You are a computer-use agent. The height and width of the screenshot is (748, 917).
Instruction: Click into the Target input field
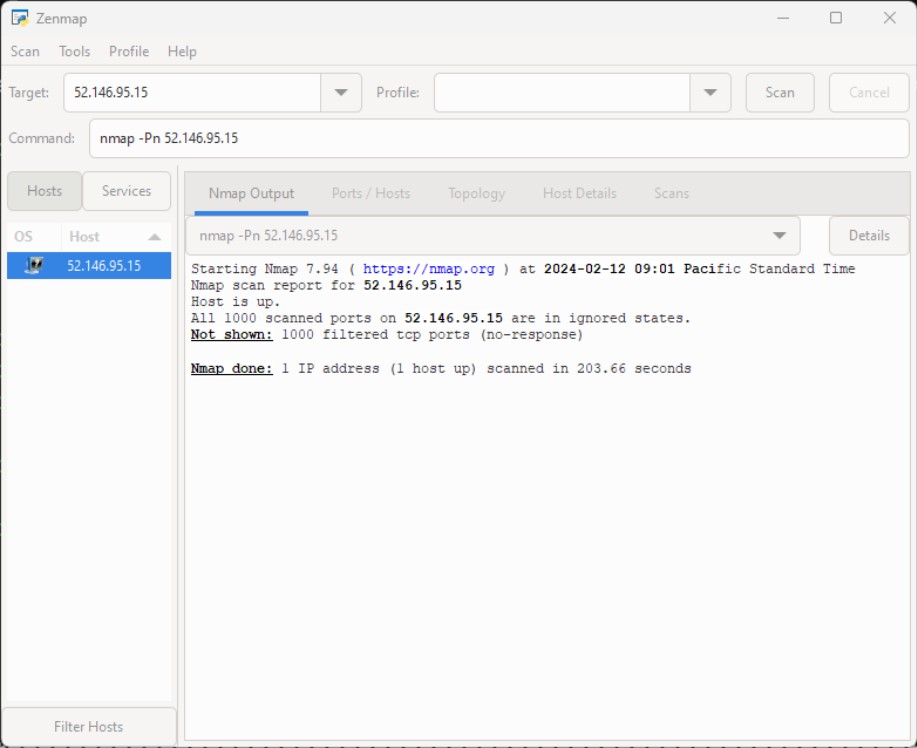(x=192, y=92)
